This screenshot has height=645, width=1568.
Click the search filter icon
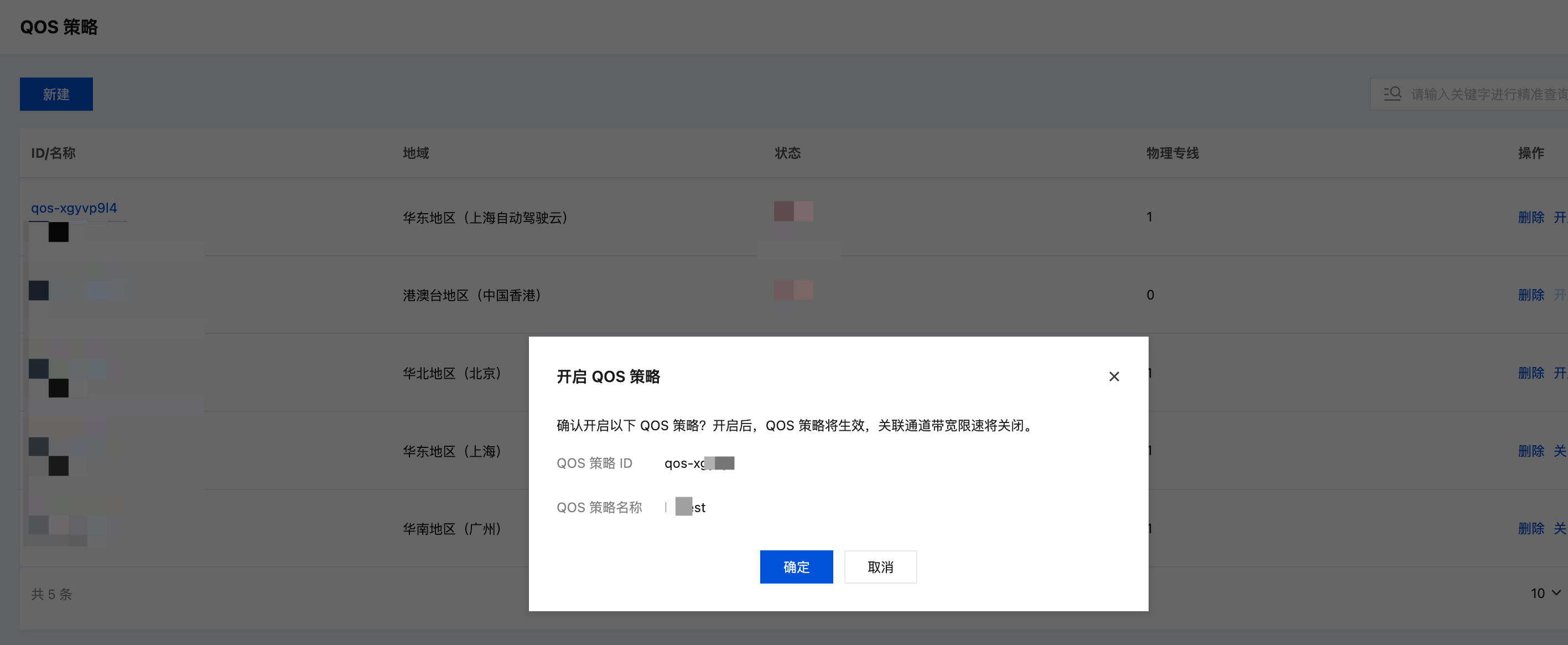click(1392, 94)
